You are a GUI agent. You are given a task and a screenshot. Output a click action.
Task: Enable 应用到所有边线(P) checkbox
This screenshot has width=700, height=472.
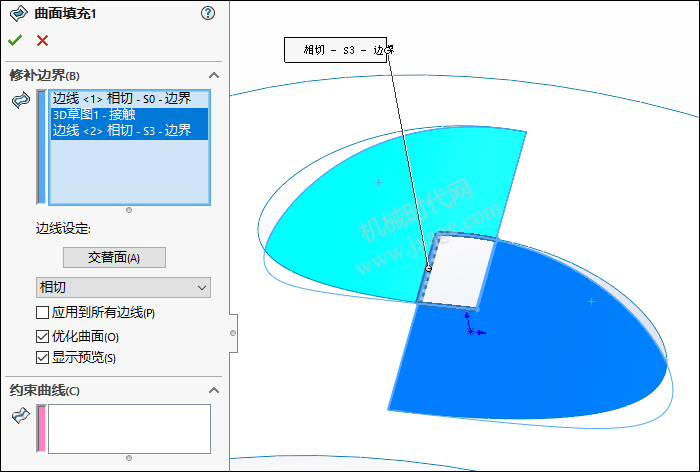click(42, 313)
